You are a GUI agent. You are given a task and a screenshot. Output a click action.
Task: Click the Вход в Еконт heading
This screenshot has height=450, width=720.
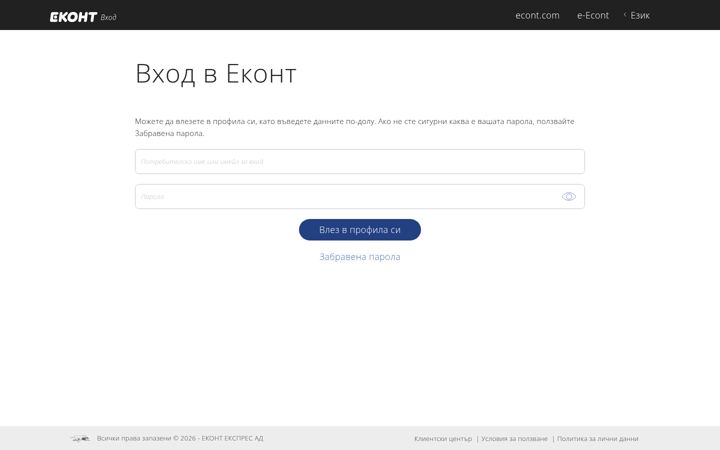tap(216, 74)
